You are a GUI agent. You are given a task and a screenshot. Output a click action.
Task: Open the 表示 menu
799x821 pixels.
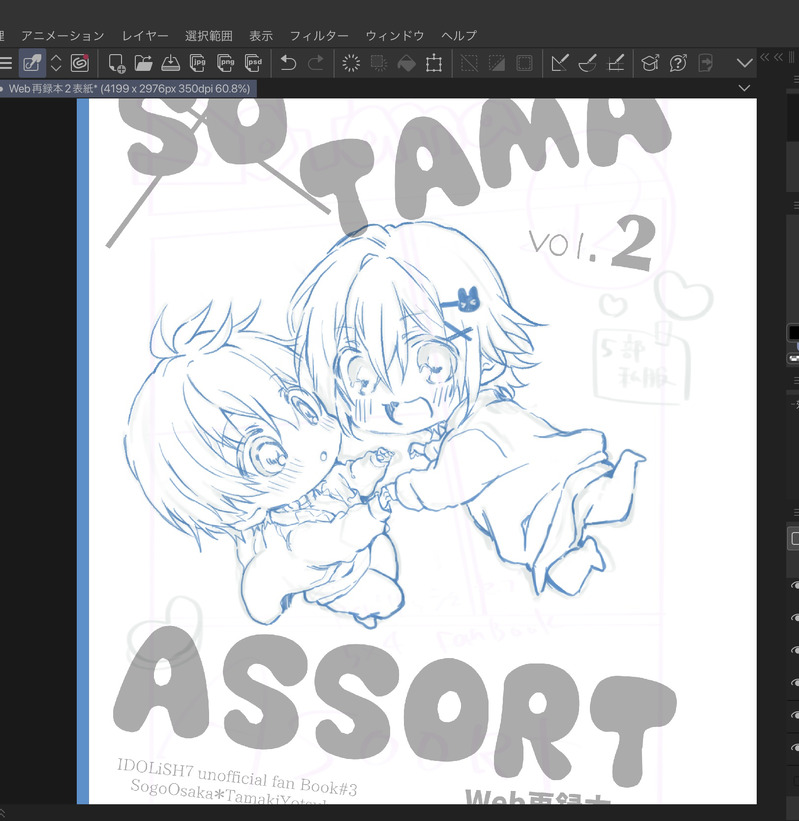(x=261, y=36)
